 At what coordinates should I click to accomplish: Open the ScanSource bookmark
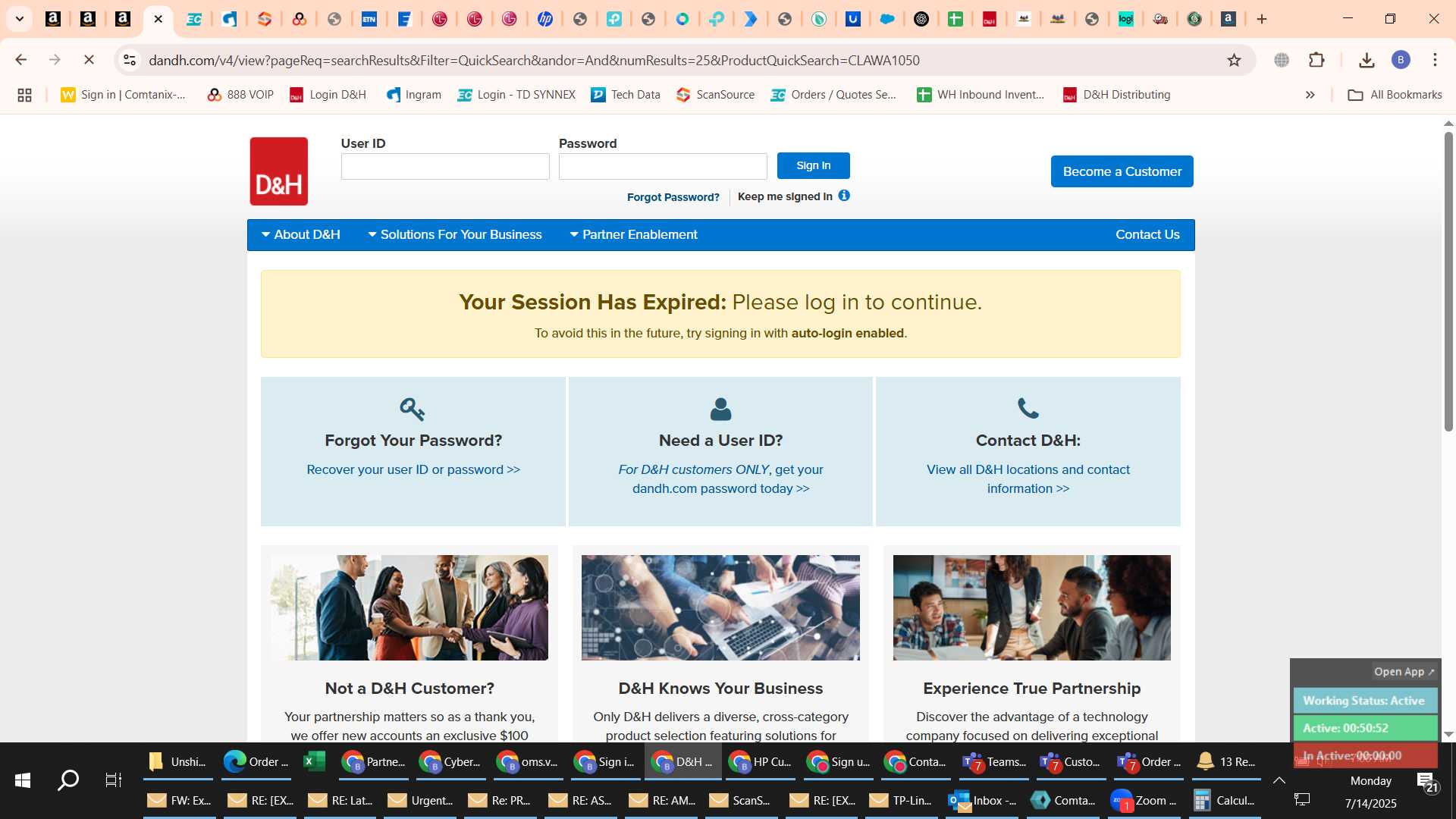pos(715,95)
